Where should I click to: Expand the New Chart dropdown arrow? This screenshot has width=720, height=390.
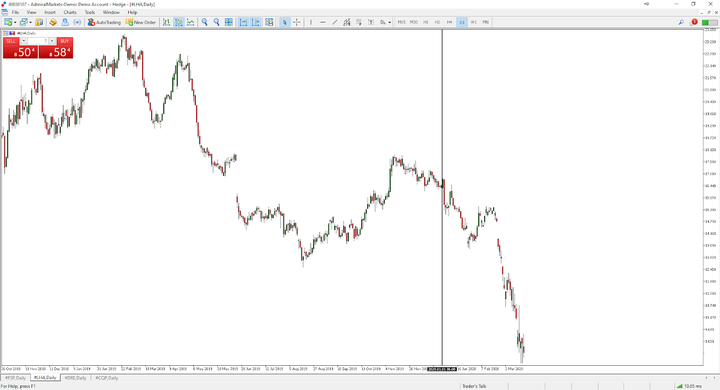click(15, 22)
